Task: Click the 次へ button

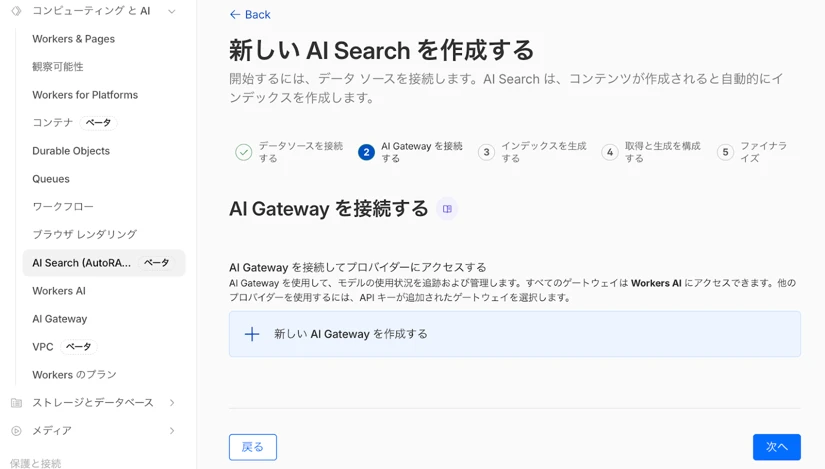Action: point(776,447)
